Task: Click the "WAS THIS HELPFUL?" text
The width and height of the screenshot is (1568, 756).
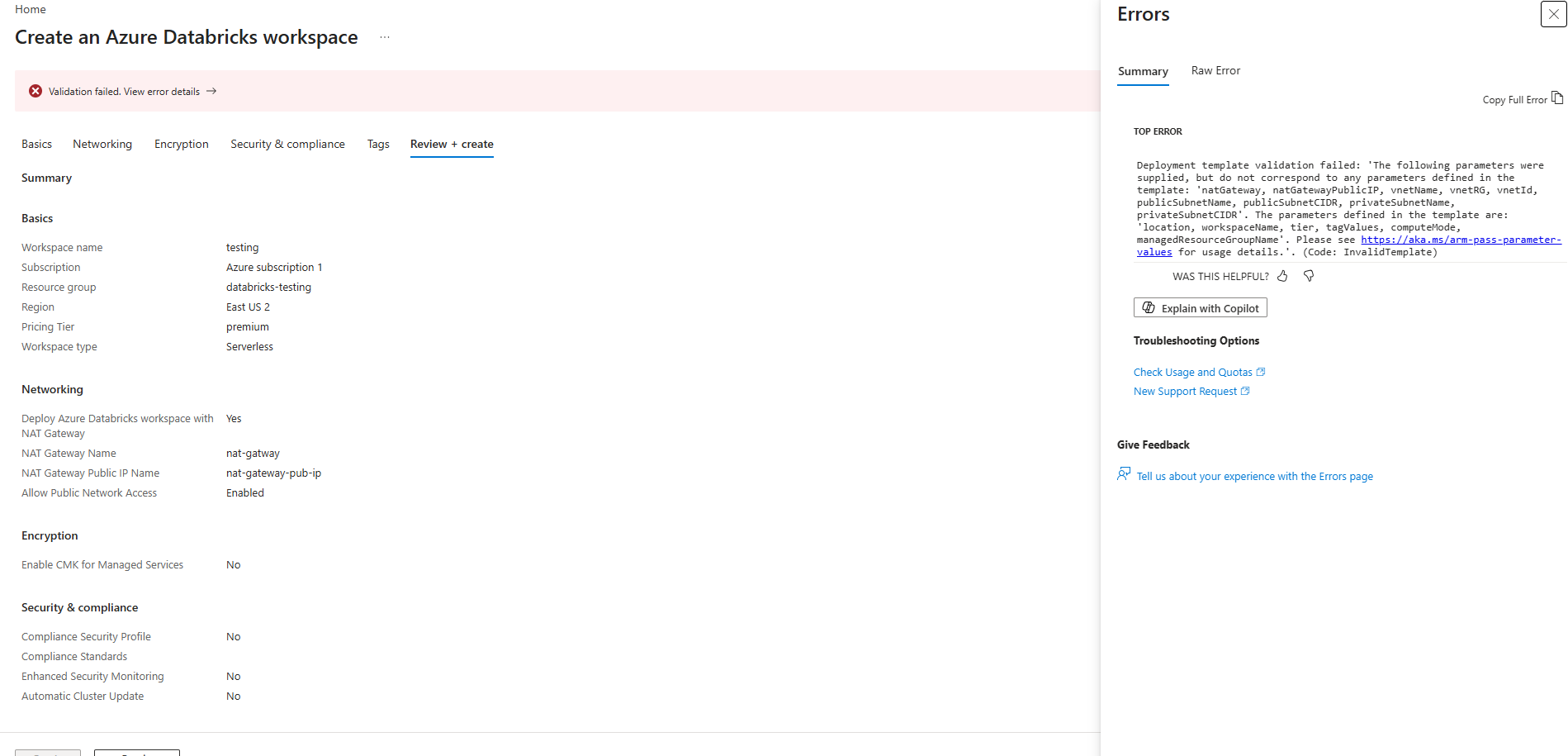Action: pos(1220,277)
